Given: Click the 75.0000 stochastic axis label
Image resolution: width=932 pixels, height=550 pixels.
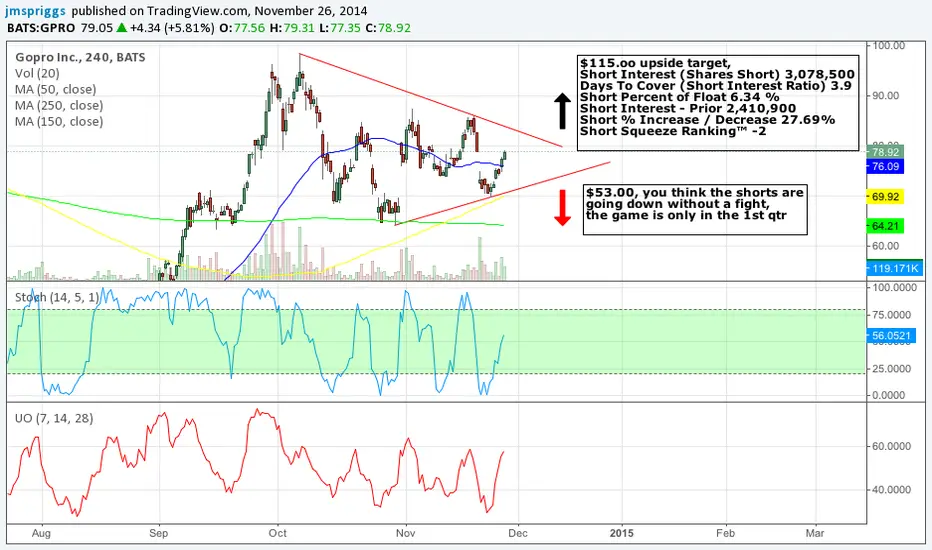Looking at the screenshot, I should 891,315.
